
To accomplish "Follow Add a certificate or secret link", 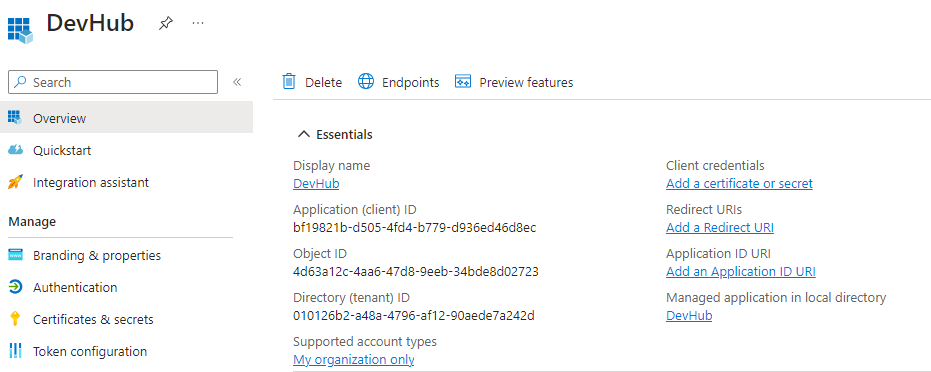I will pyautogui.click(x=739, y=184).
